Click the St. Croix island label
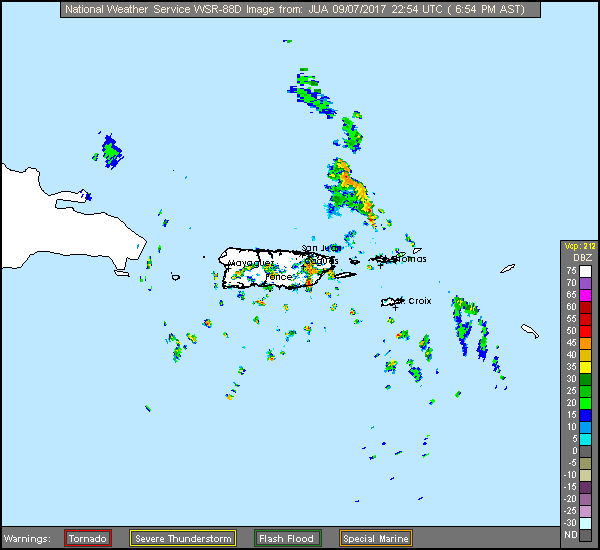This screenshot has height=550, width=600. coord(414,301)
